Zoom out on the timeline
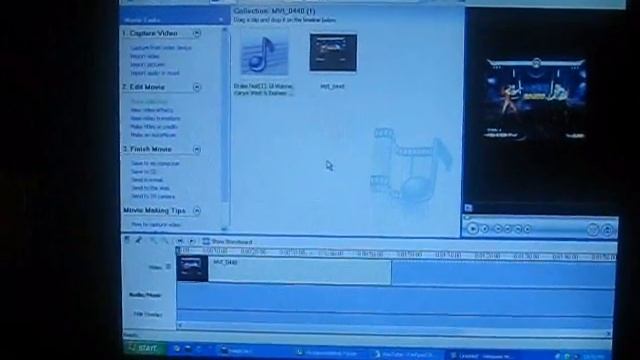 (164, 241)
